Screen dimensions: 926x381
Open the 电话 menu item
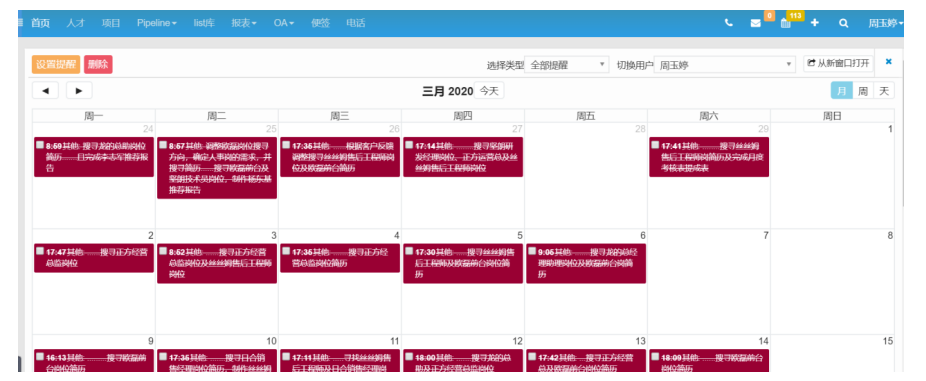click(x=356, y=23)
